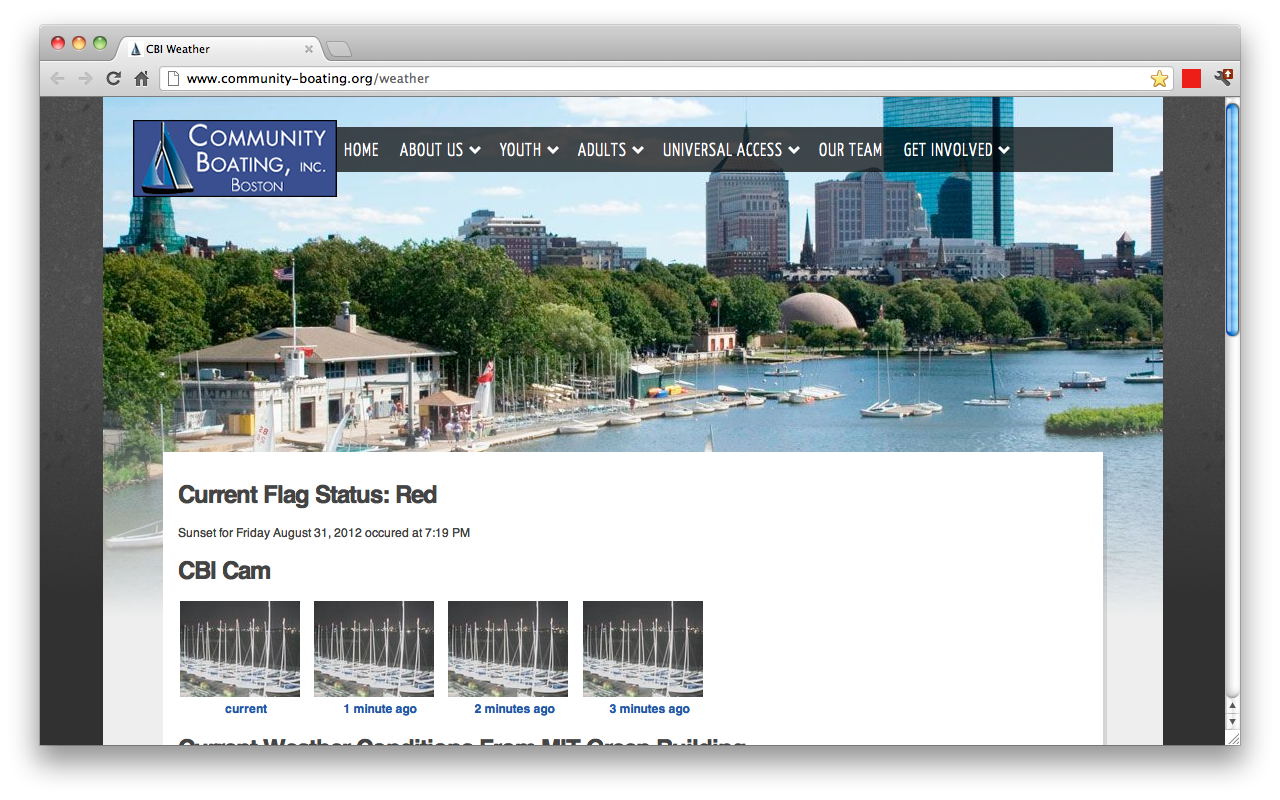Click the vertical scrollbar thumb
Screen dimensions: 1280x800
pyautogui.click(x=1232, y=218)
